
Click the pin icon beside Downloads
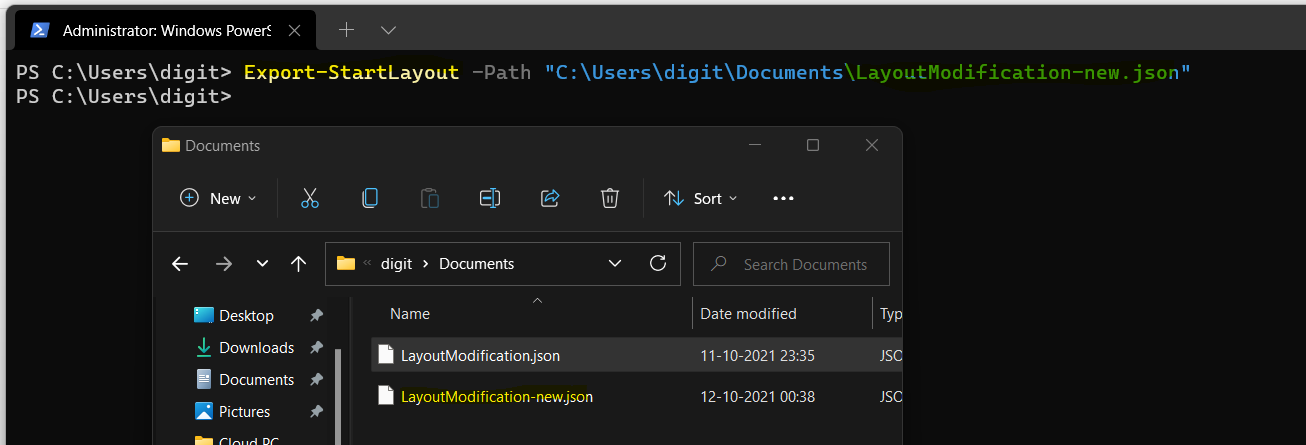click(x=316, y=347)
